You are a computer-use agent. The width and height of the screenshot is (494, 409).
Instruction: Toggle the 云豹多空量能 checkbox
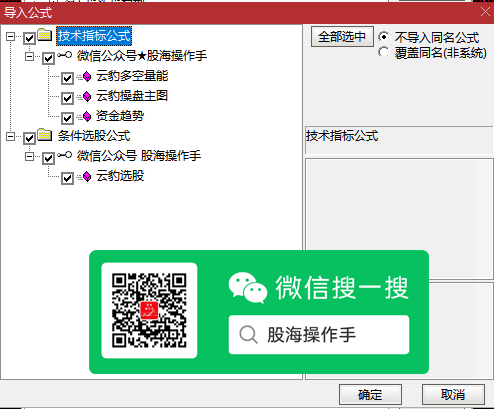coord(67,78)
